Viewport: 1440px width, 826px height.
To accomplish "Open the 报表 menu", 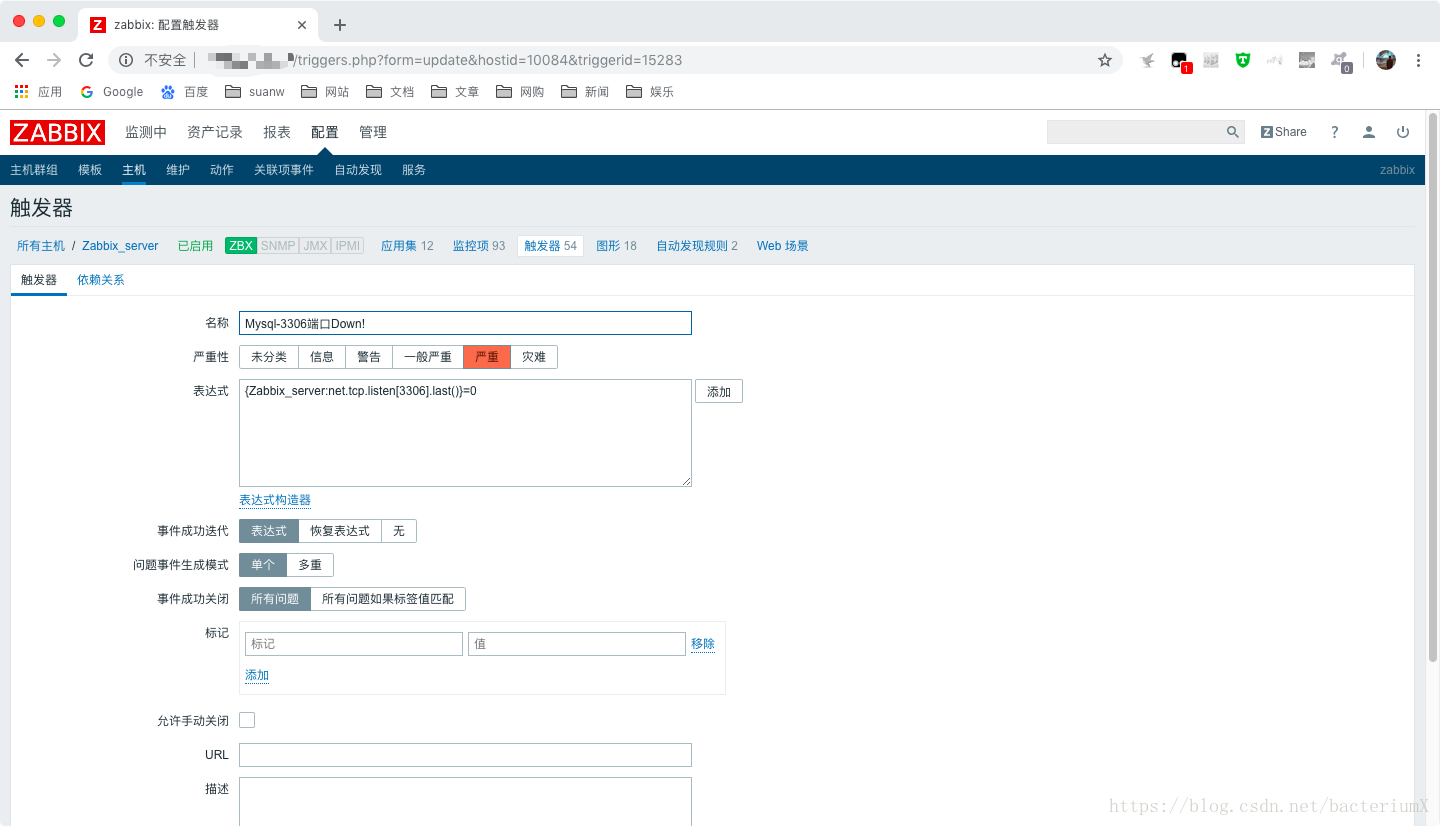I will 277,132.
